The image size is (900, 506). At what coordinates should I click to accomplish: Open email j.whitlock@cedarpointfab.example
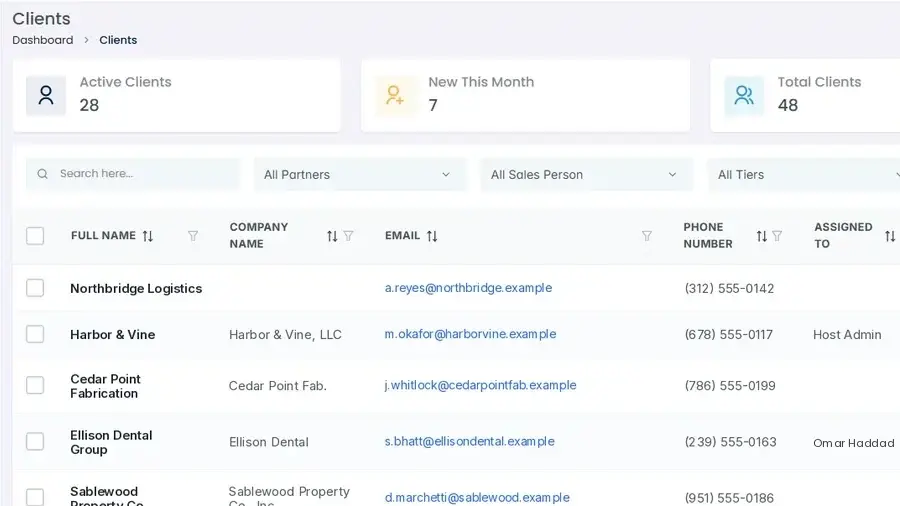point(480,385)
